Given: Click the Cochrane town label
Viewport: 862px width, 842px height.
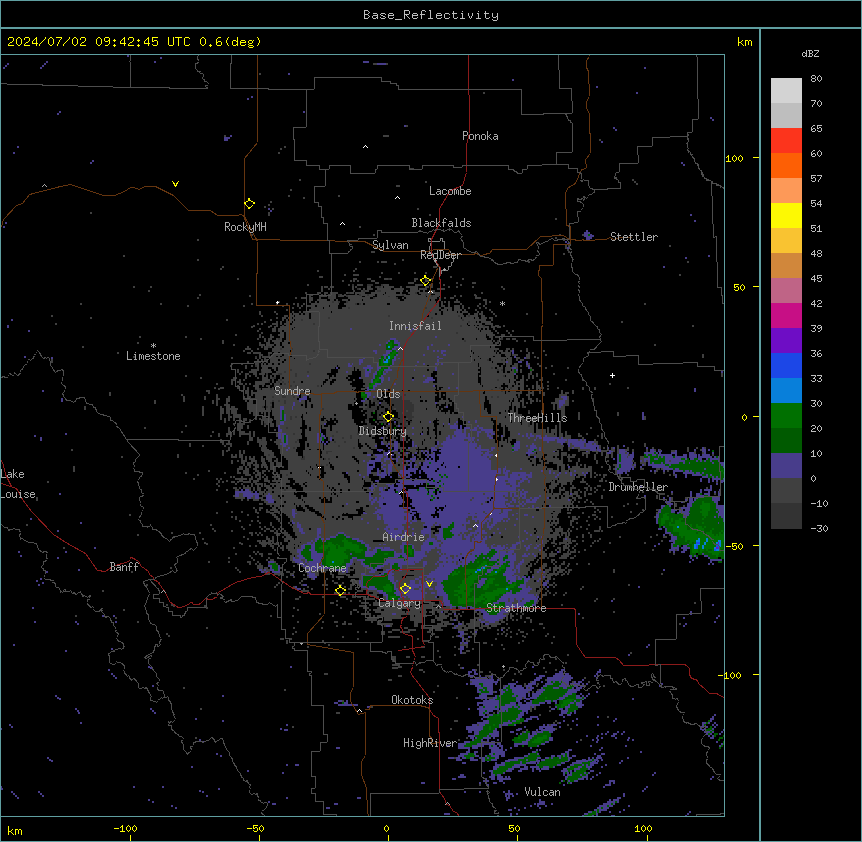Looking at the screenshot, I should point(322,568).
